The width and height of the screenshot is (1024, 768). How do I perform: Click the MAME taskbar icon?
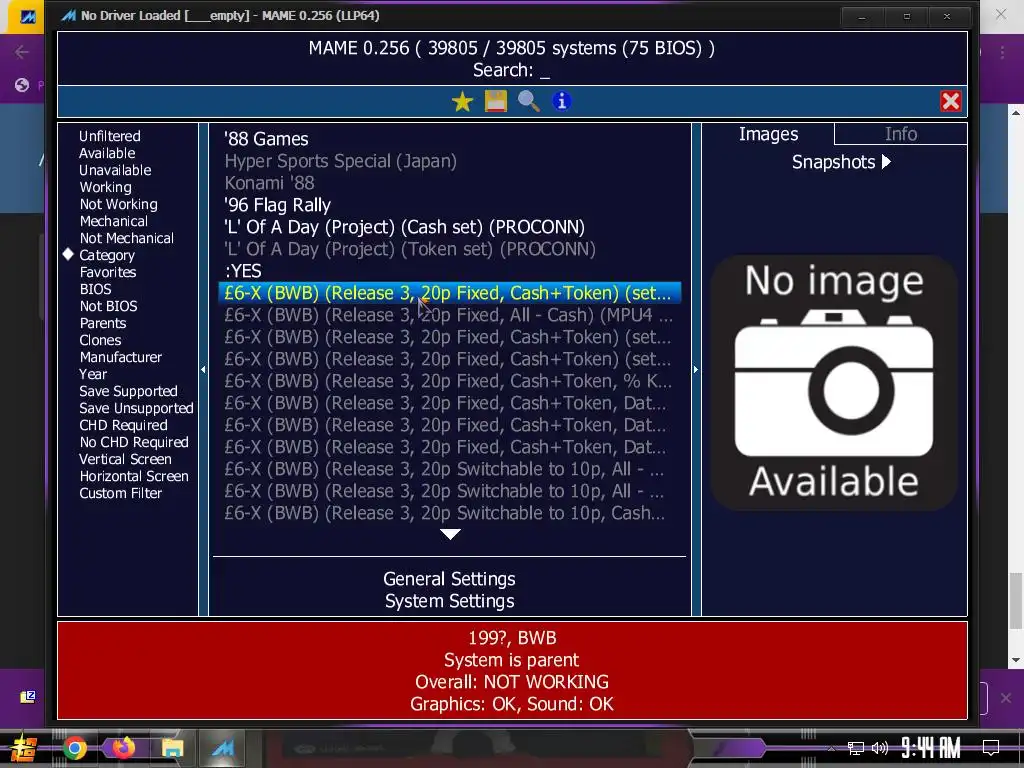(x=223, y=748)
